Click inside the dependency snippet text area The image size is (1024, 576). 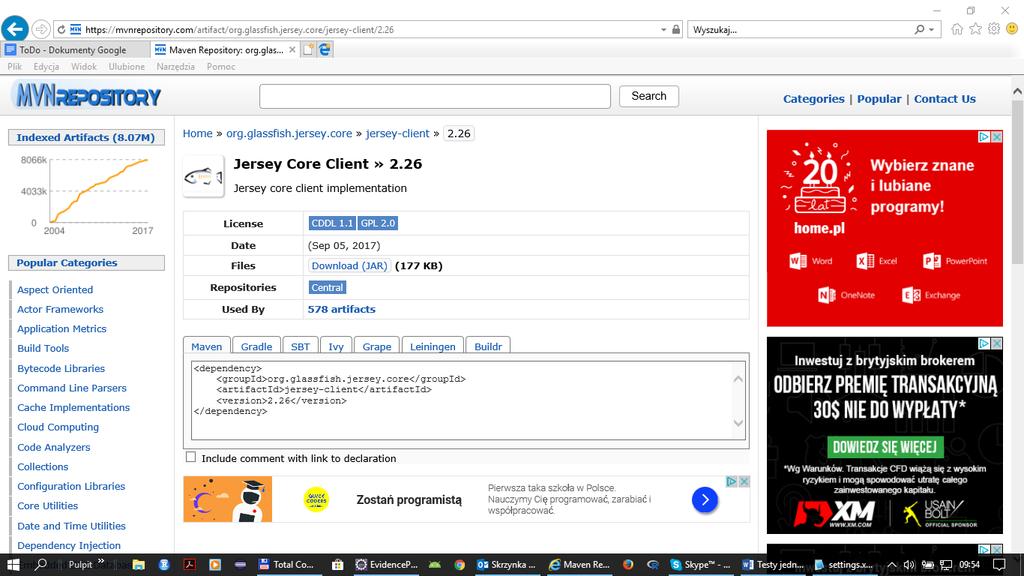click(468, 400)
